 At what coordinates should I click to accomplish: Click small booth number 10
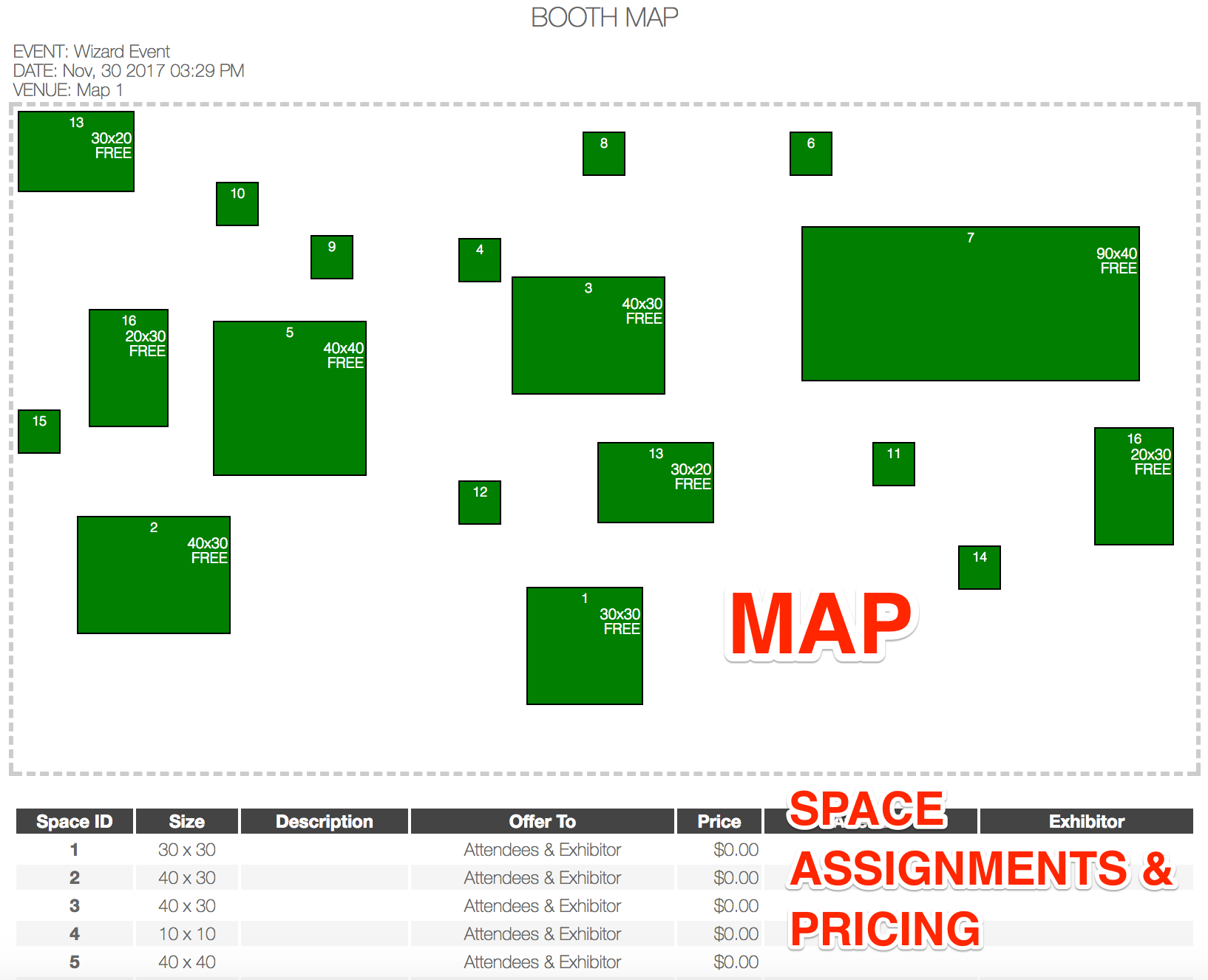(237, 204)
